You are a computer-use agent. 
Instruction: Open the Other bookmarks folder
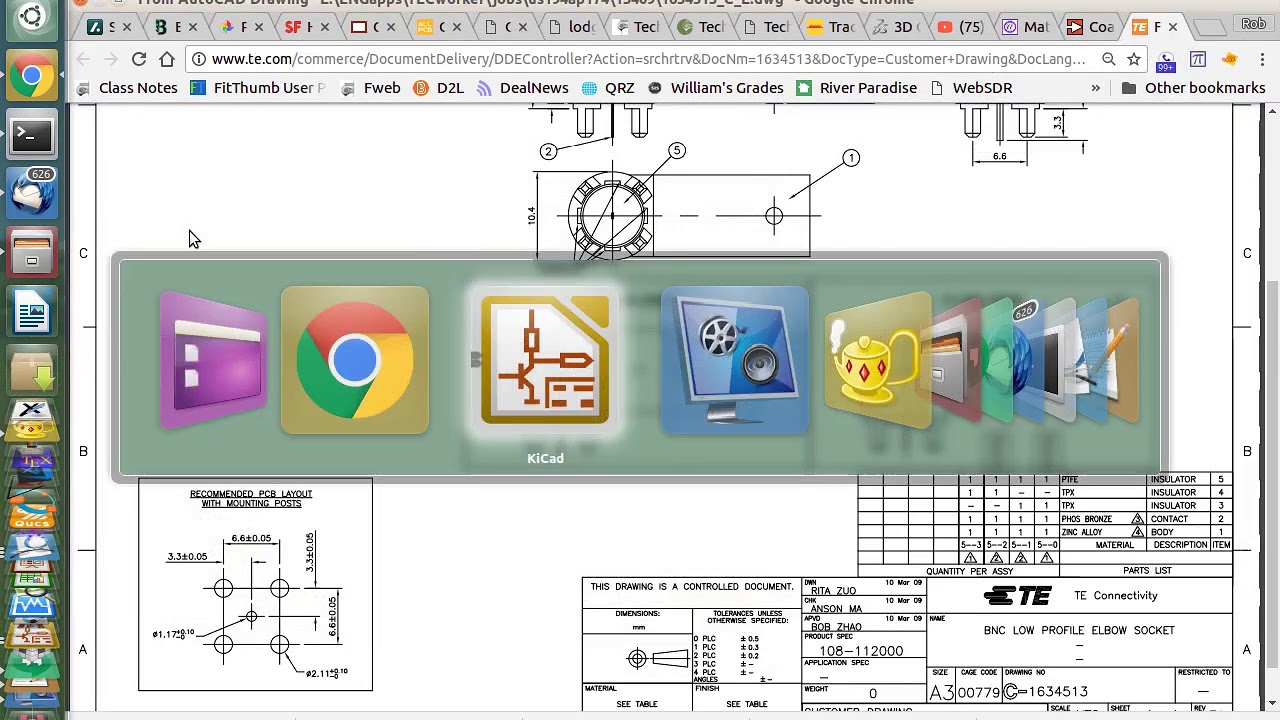point(1194,88)
